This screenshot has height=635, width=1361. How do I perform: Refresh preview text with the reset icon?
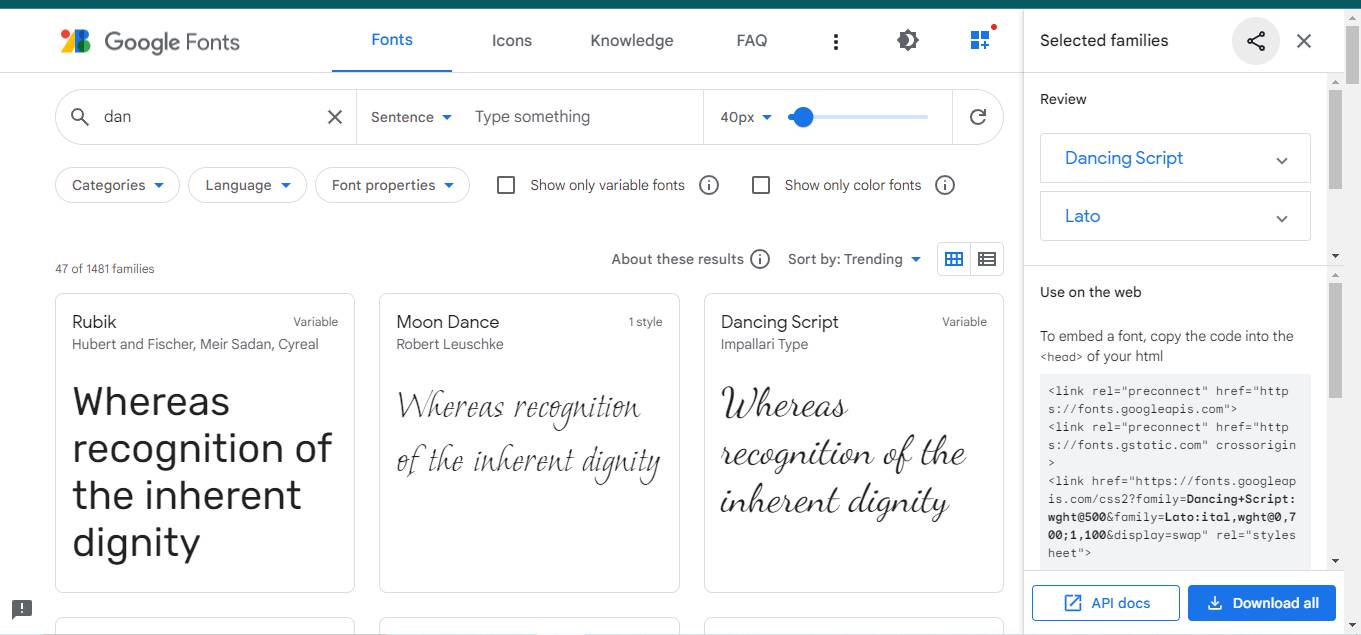pos(977,116)
